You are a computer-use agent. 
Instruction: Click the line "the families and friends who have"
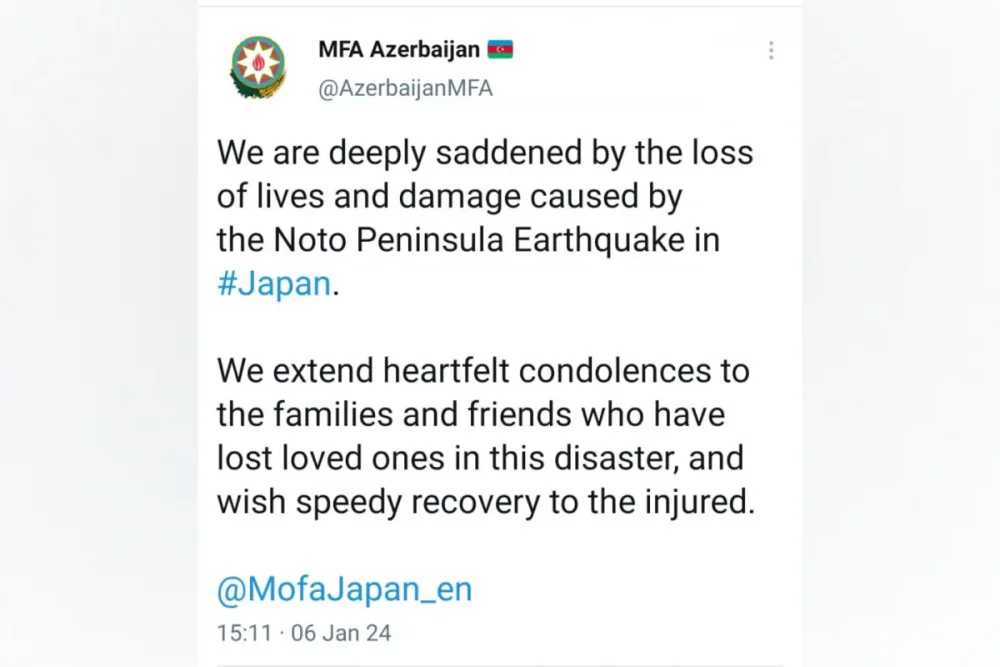471,414
